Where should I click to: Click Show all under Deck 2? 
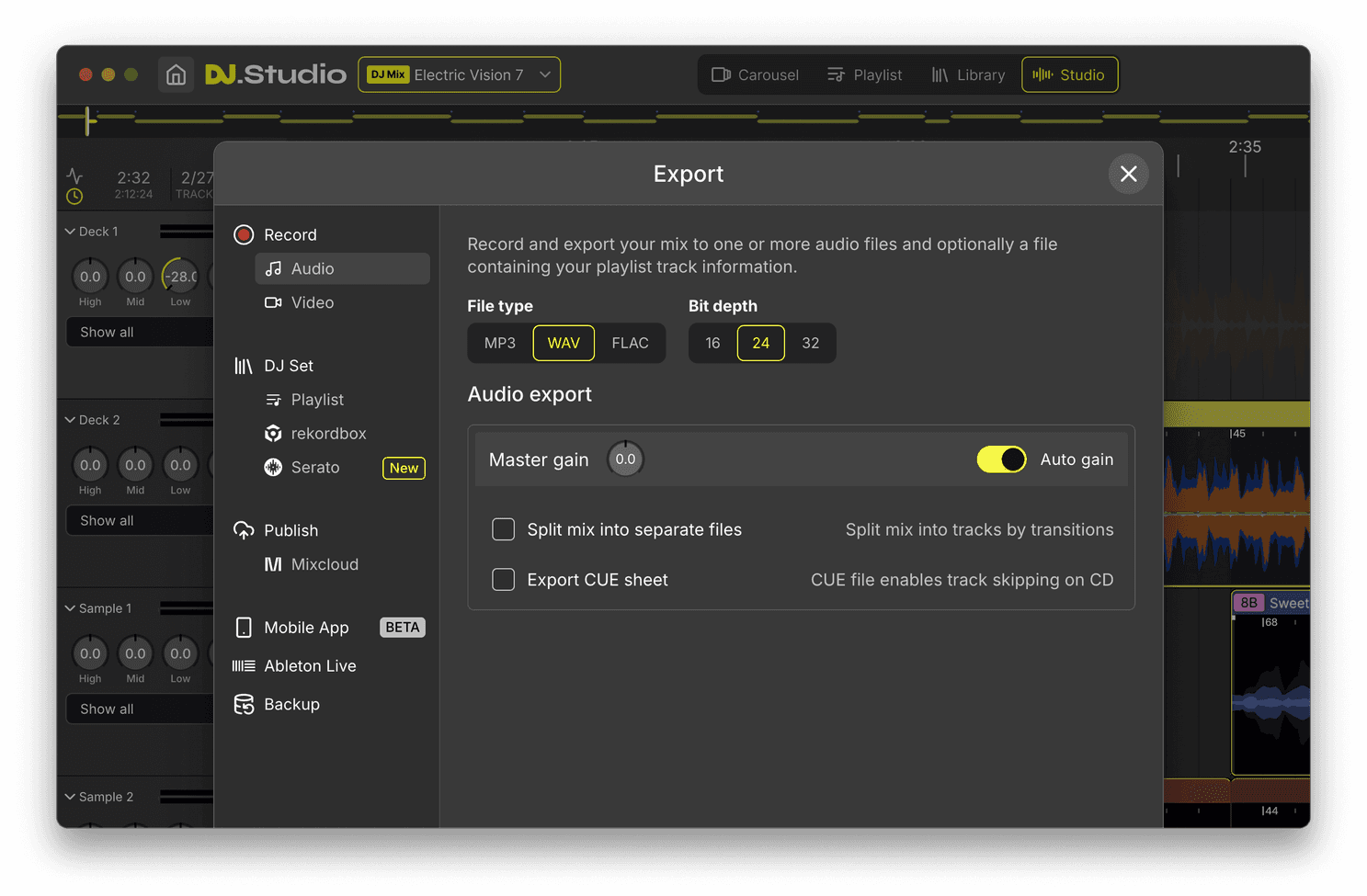click(x=140, y=520)
